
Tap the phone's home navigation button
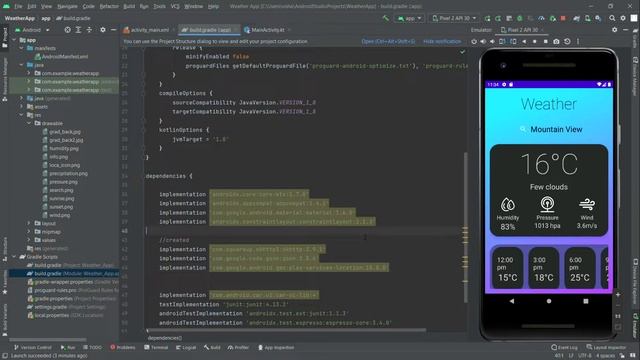tap(549, 301)
